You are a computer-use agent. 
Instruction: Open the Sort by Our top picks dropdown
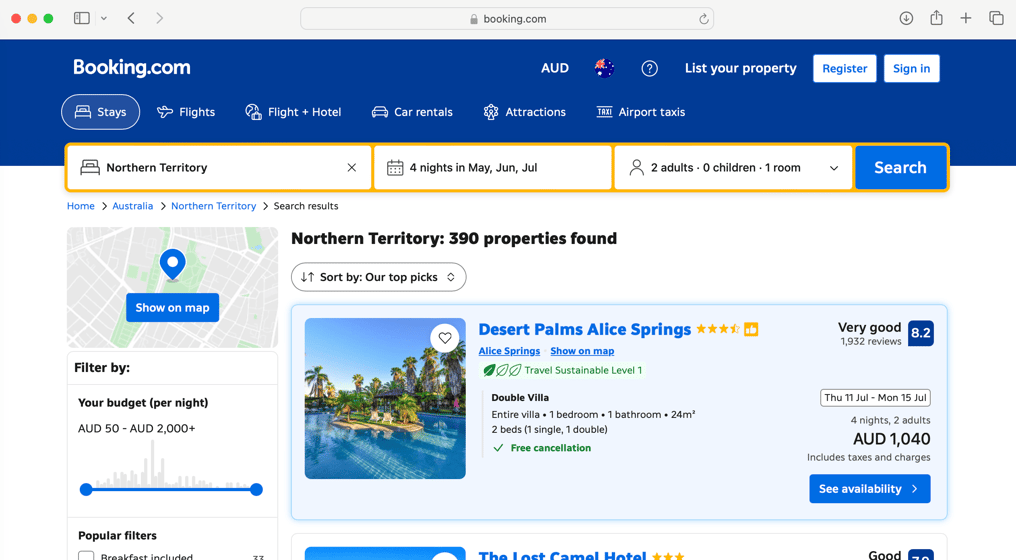click(x=378, y=277)
